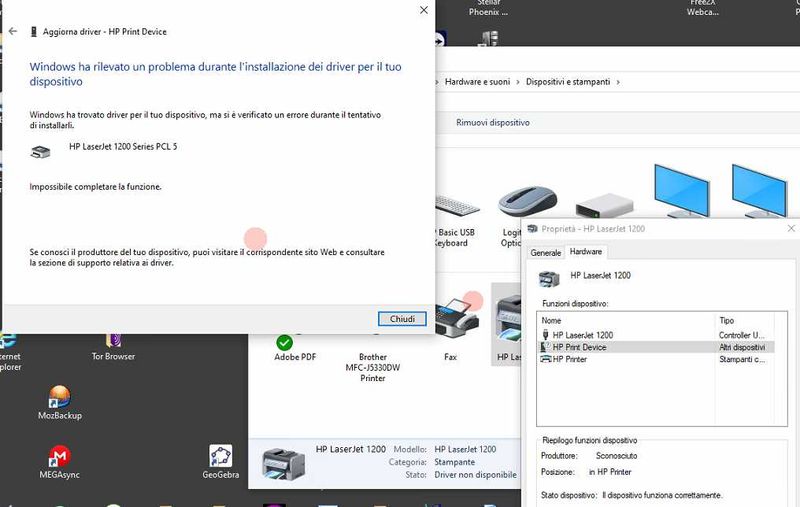
Task: Select HP Printer row in device list
Action: [x=656, y=359]
